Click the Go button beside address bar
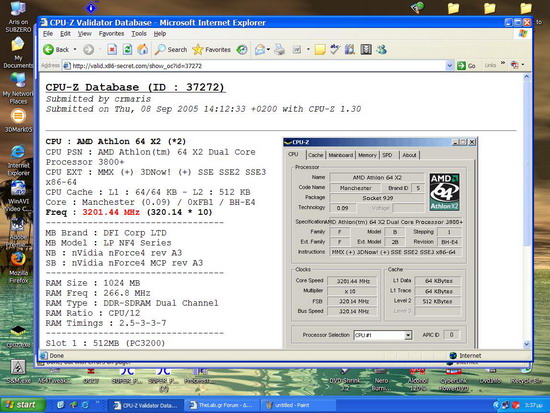The height and width of the screenshot is (413, 550). [x=466, y=66]
